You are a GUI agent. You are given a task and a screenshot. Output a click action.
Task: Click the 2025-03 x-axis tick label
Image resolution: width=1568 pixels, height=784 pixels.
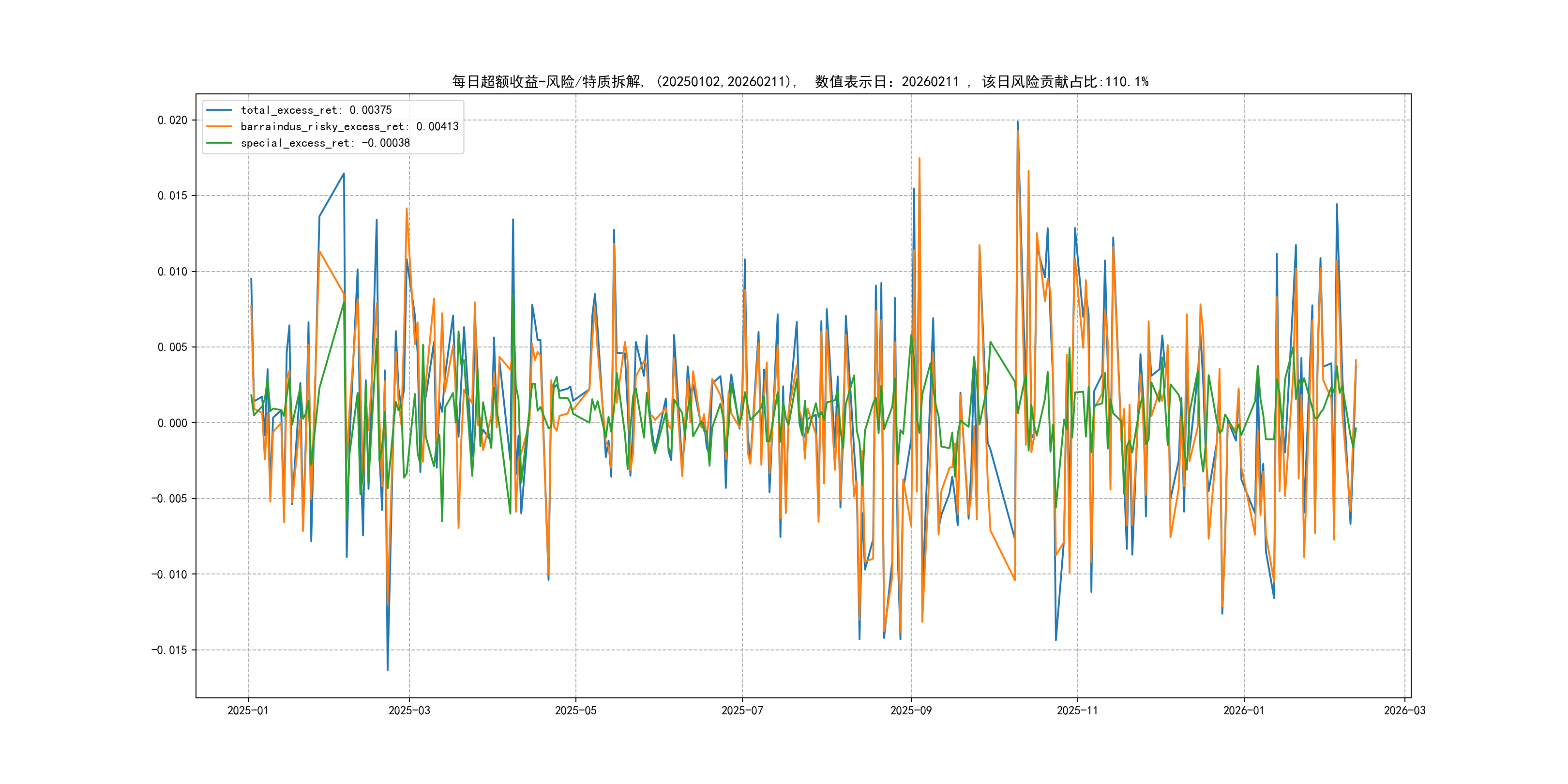tap(409, 710)
